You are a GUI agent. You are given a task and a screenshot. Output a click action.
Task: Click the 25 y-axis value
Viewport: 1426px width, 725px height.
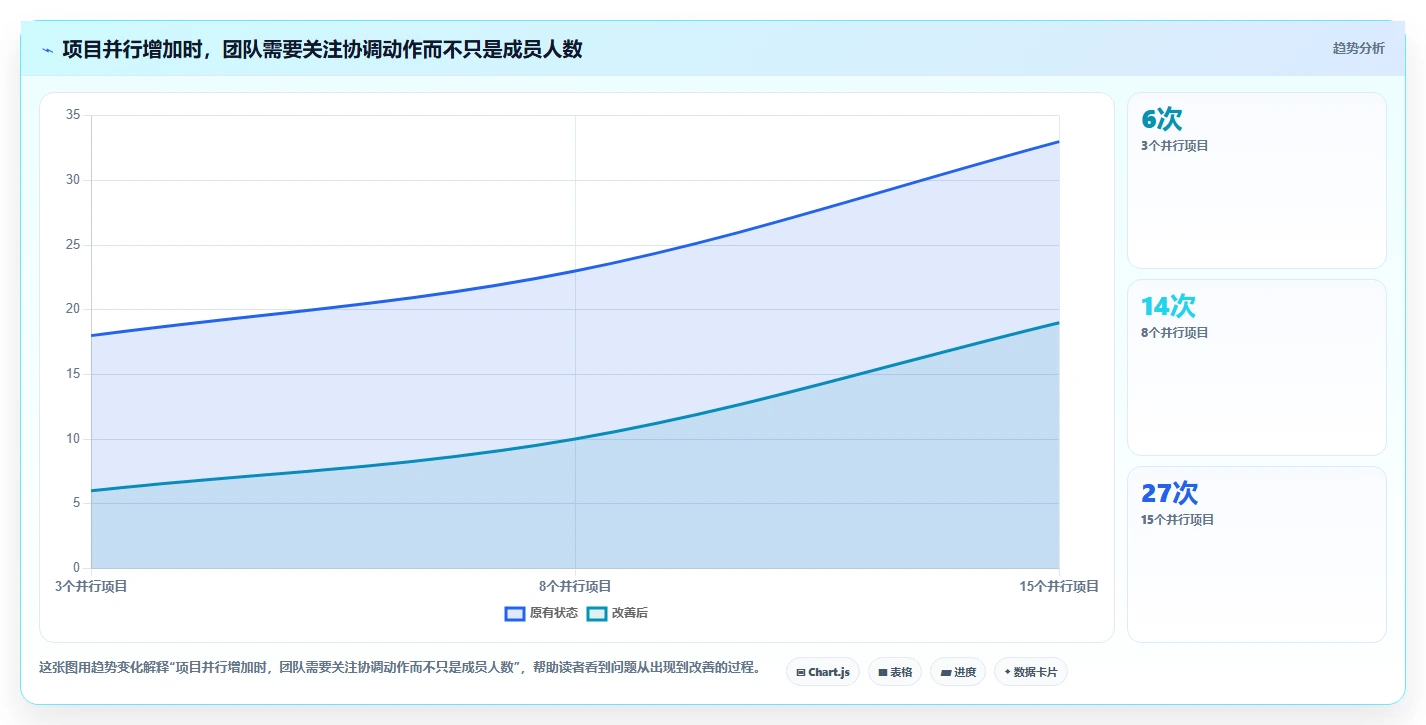coord(72,245)
